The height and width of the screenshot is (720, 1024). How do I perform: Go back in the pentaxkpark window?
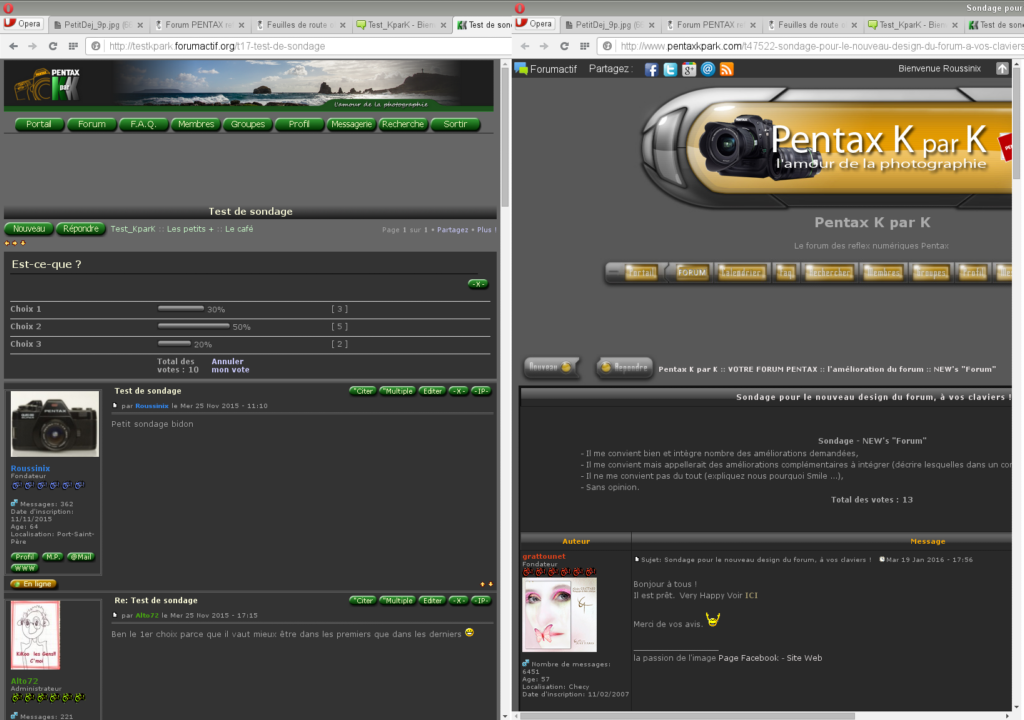tap(525, 46)
